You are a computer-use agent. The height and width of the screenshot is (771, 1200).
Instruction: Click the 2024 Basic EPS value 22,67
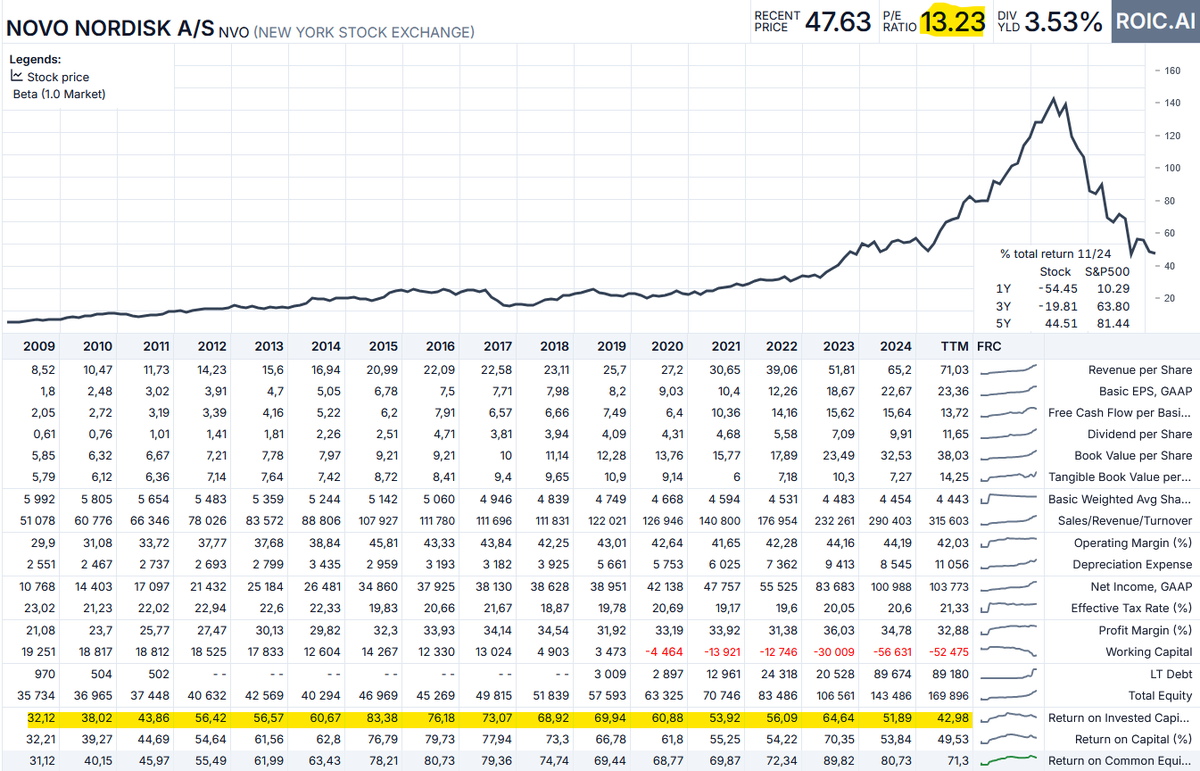[x=895, y=391]
